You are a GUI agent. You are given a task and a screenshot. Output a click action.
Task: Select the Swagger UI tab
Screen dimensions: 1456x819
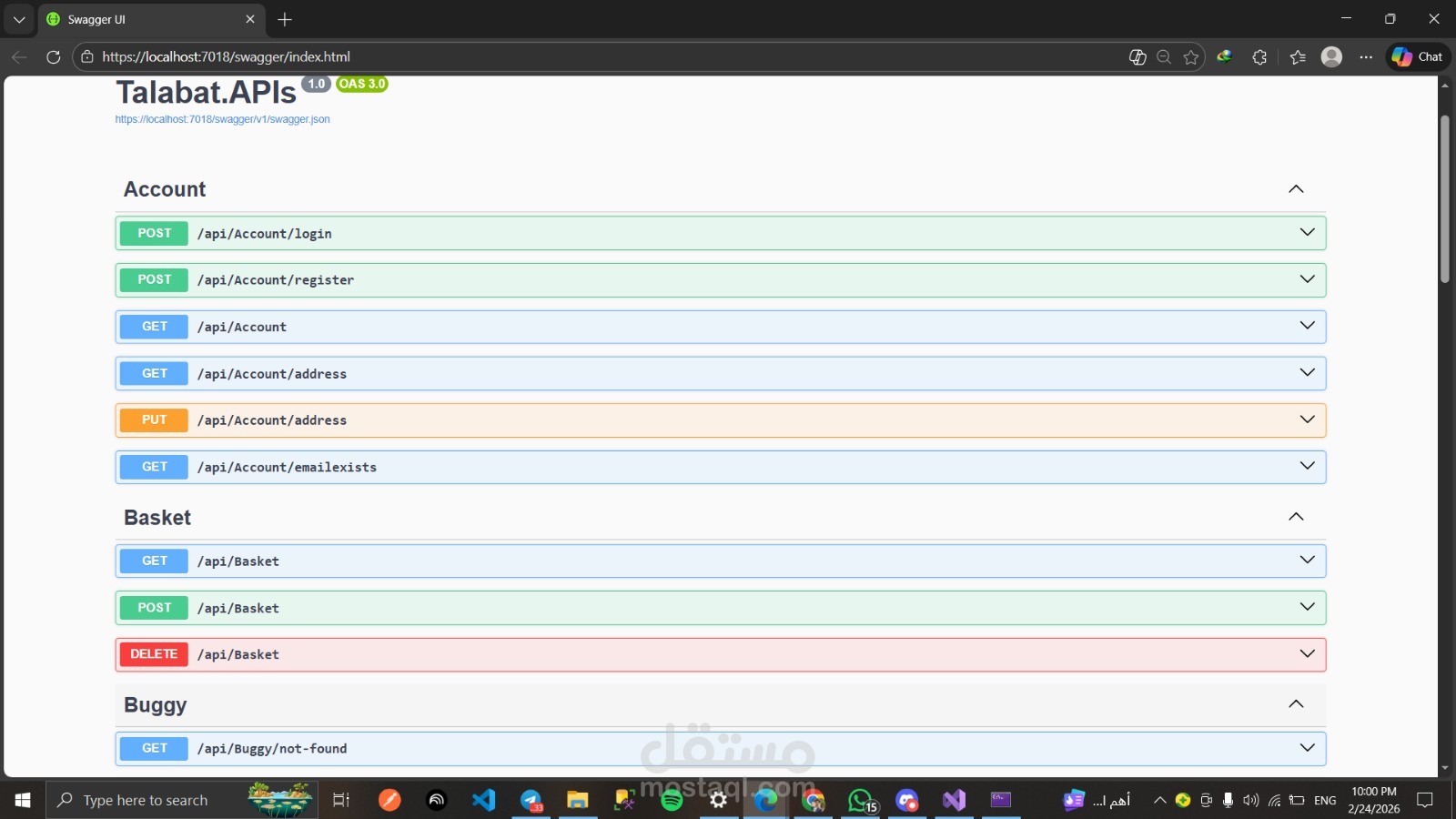151,19
